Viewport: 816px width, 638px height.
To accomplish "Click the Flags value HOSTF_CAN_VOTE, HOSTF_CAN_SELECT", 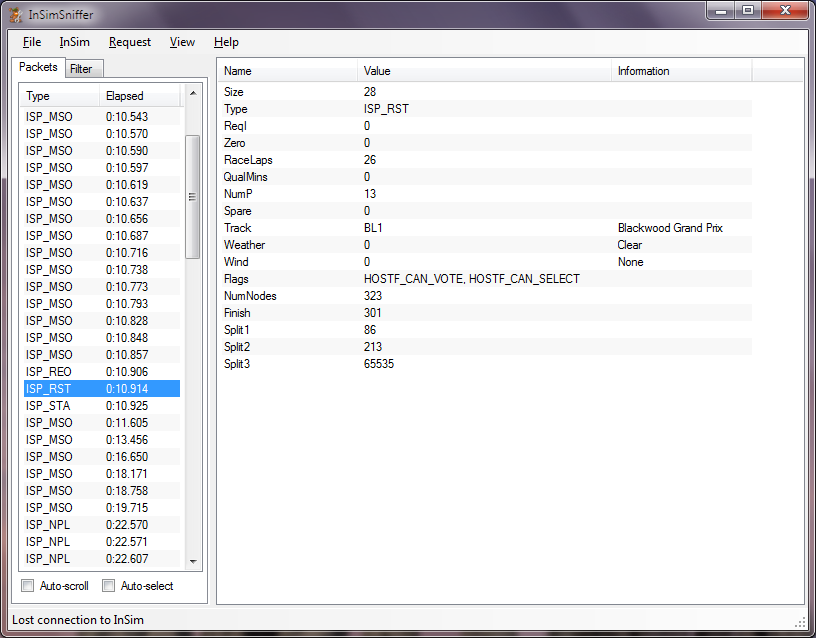I will click(x=471, y=279).
